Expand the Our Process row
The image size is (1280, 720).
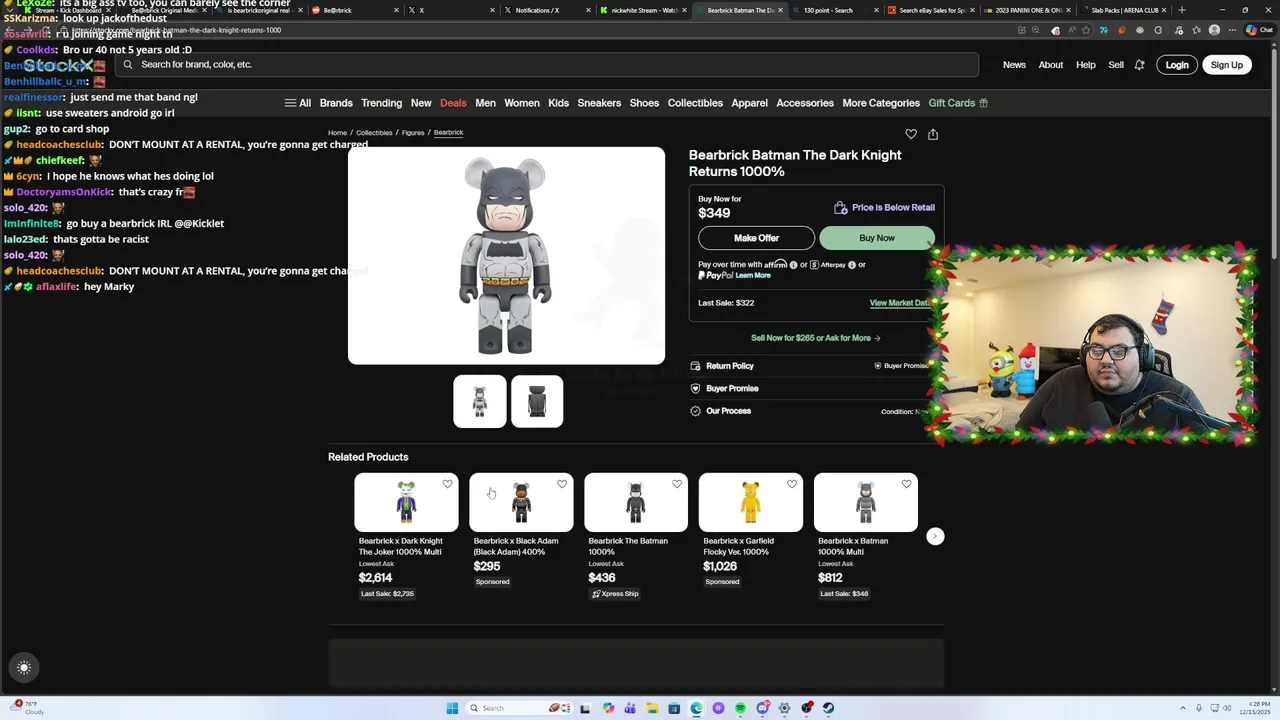point(816,411)
